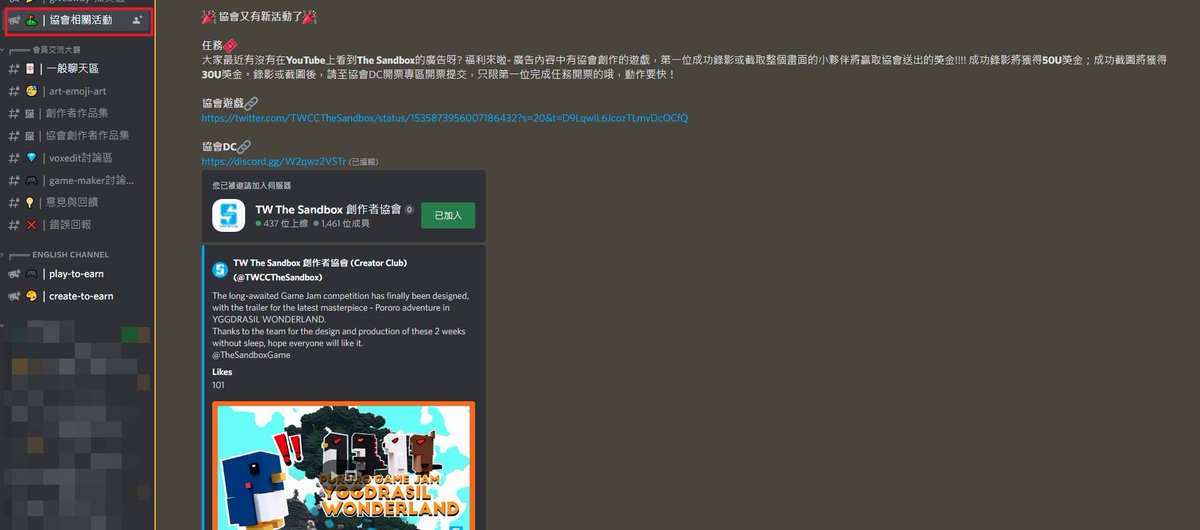Screen dimensions: 1200x530
Task: Open embed author TW The Sandbox 創作者協會 (Creator Club)
Action: coord(320,269)
